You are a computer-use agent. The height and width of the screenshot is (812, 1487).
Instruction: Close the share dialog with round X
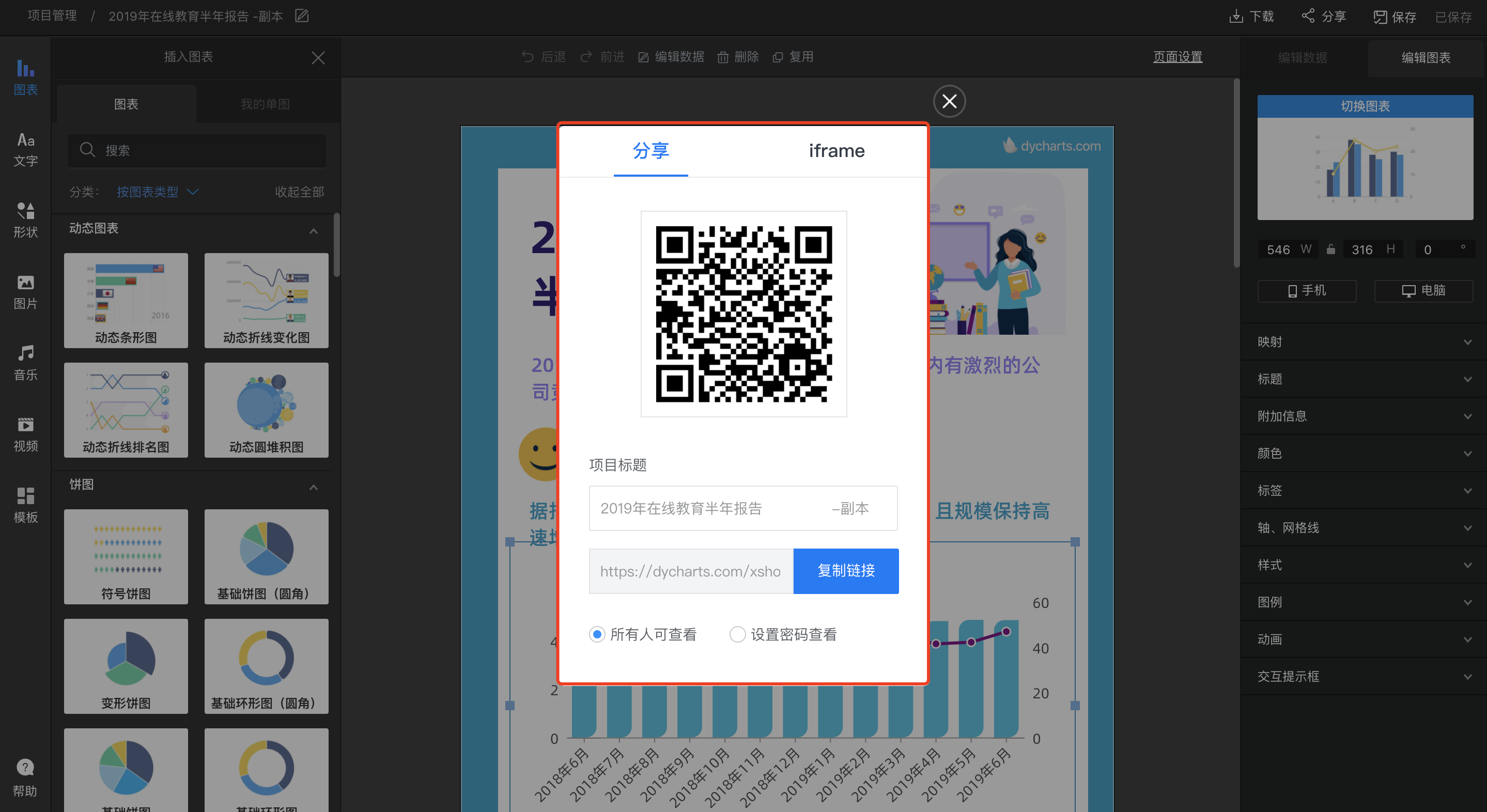950,102
